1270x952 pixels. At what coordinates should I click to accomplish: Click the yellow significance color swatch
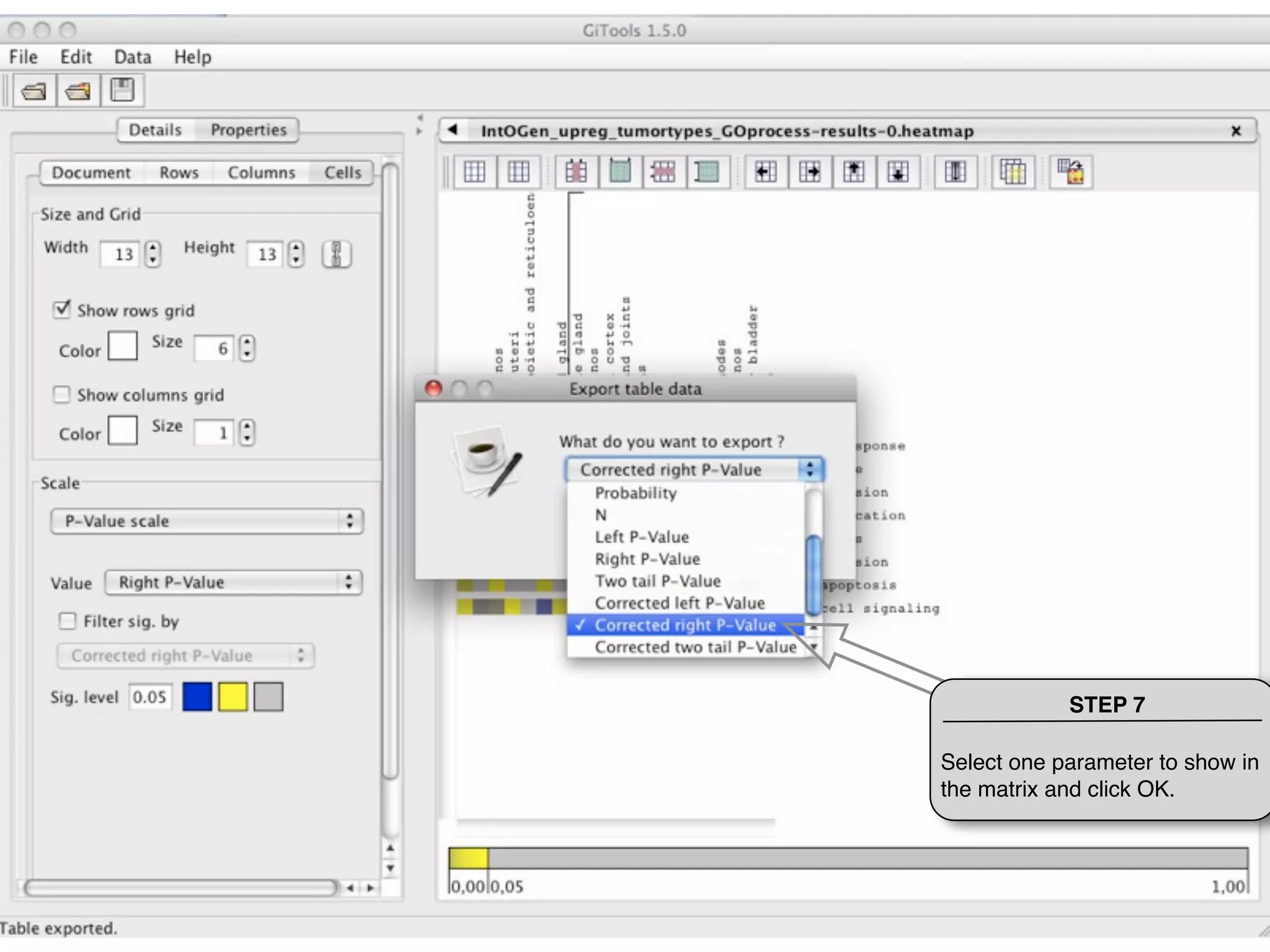233,697
